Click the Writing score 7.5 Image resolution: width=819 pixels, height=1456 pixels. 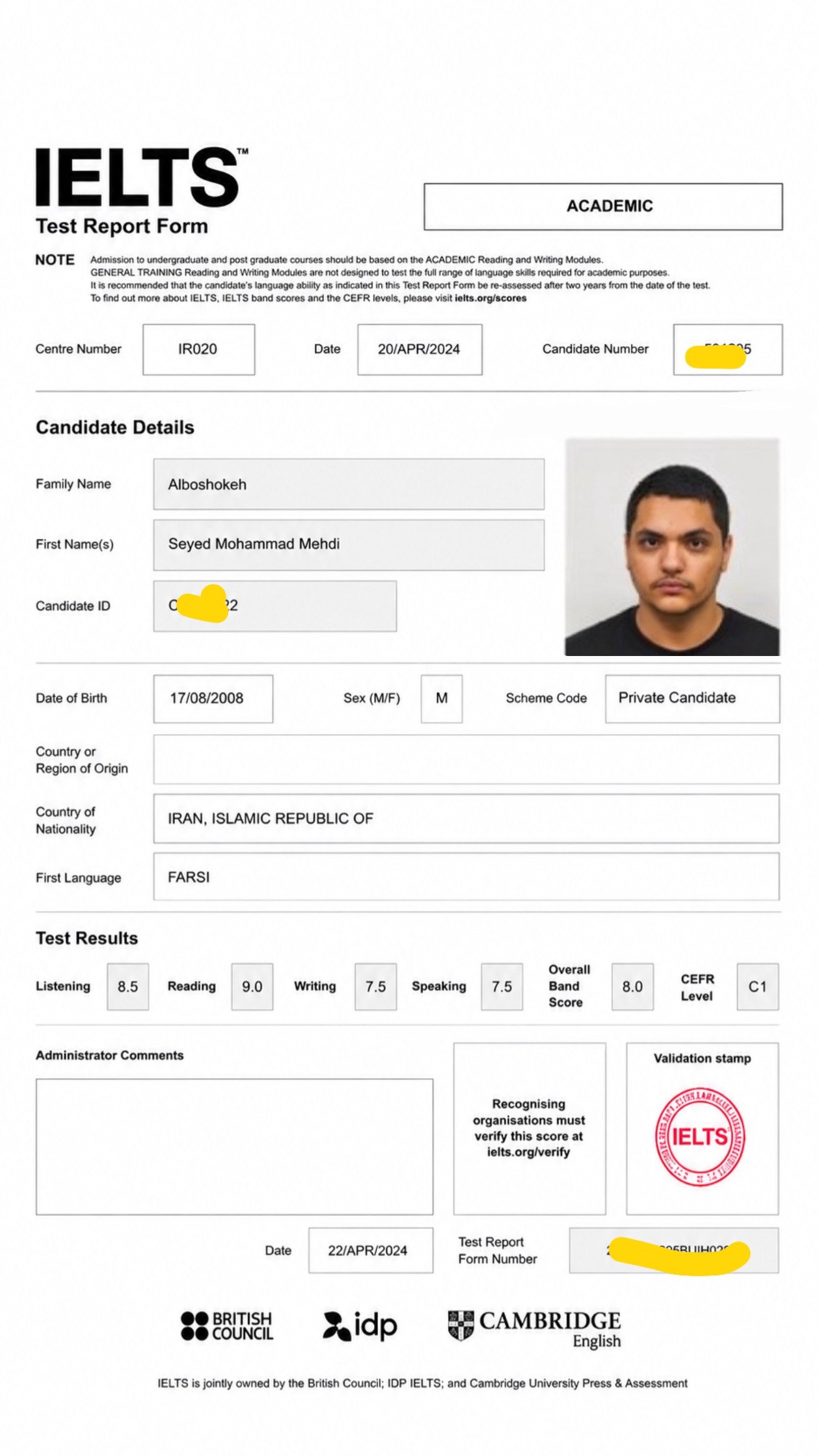pyautogui.click(x=375, y=987)
